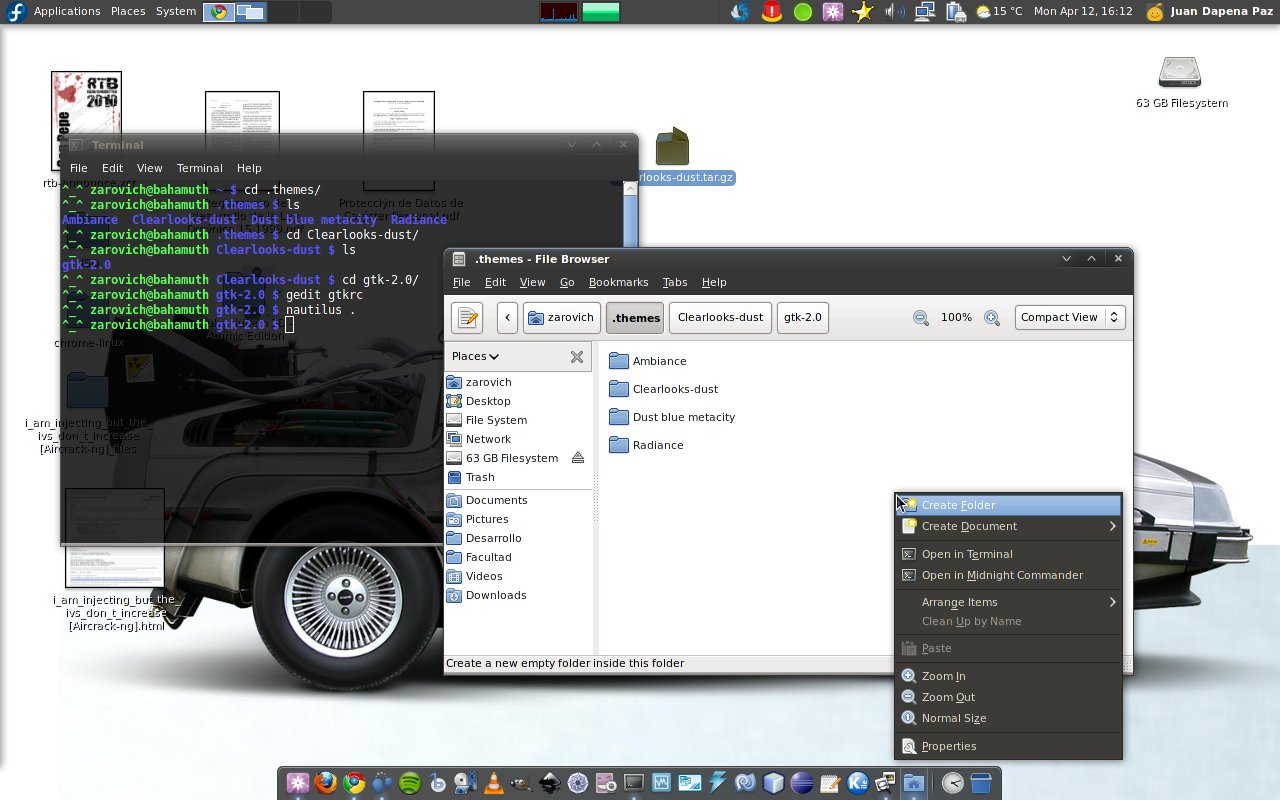
Task: Open the Tabs menu in File Browser
Action: 675,282
